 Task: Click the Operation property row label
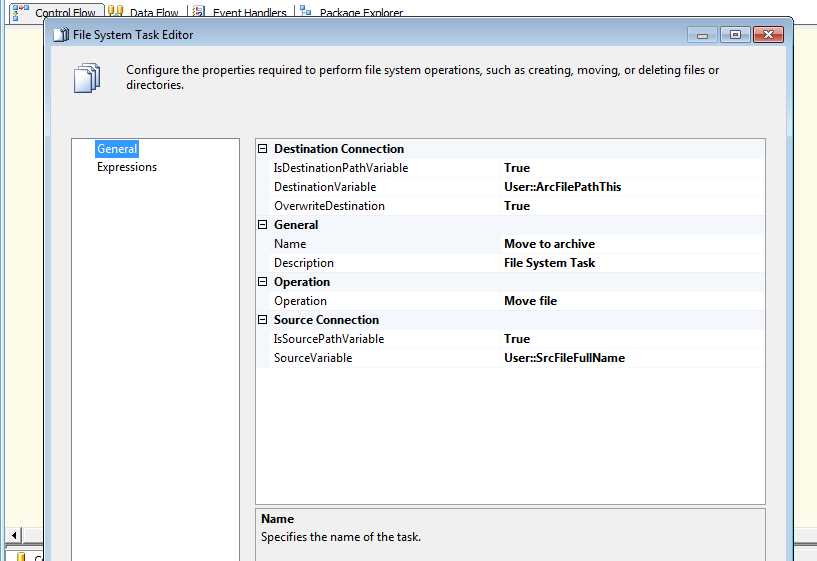coord(300,301)
